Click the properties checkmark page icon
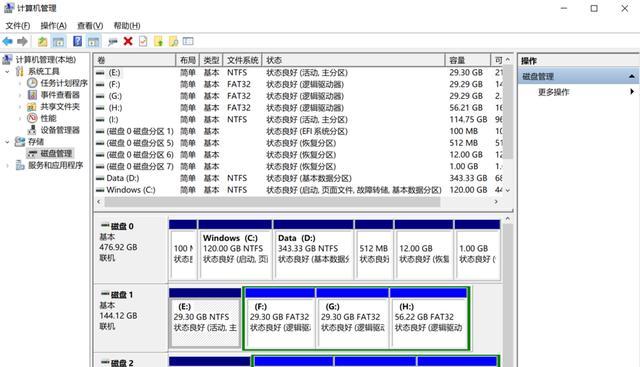The image size is (640, 367). pyautogui.click(x=143, y=41)
